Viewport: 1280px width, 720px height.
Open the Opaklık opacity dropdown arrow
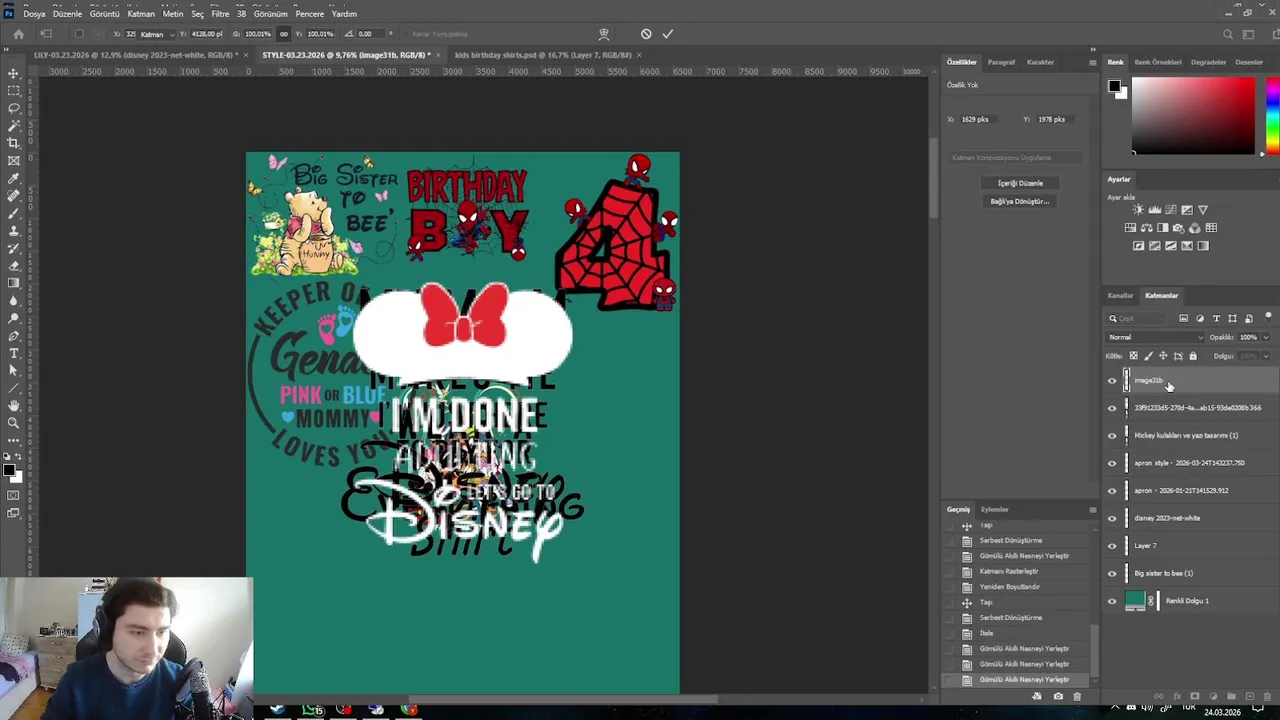[x=1265, y=337]
